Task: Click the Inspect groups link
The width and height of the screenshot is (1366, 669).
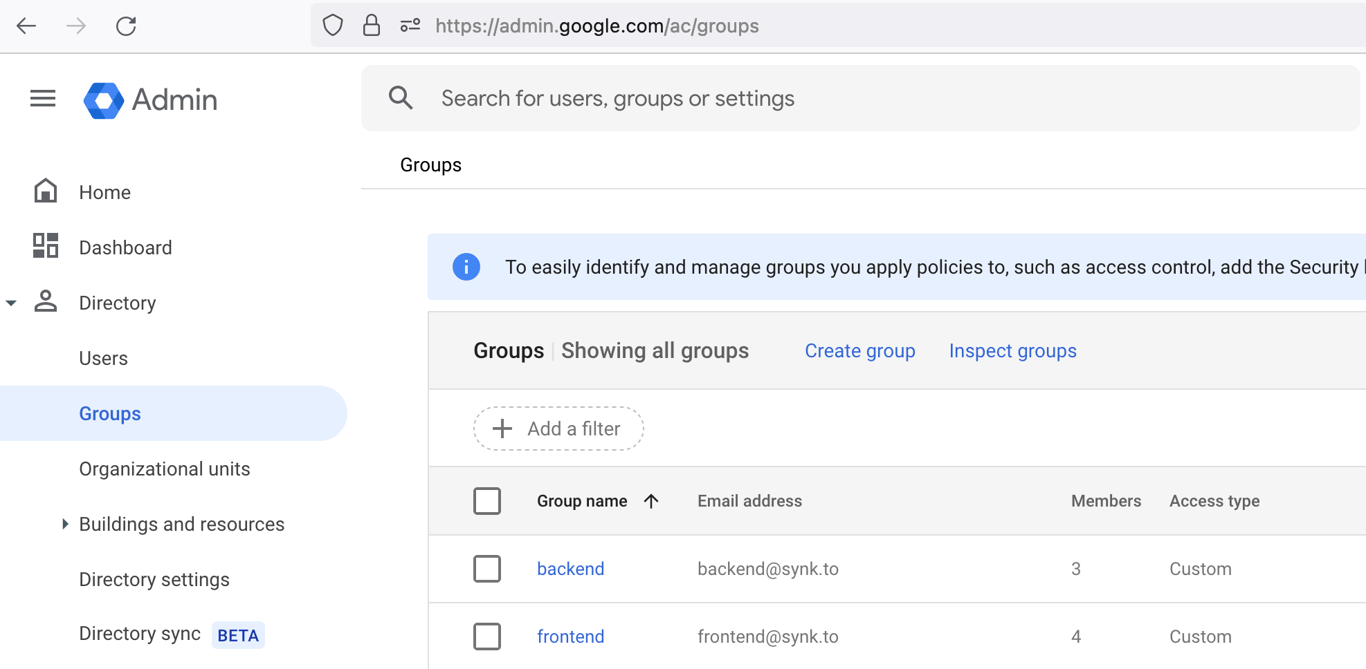Action: [1012, 351]
